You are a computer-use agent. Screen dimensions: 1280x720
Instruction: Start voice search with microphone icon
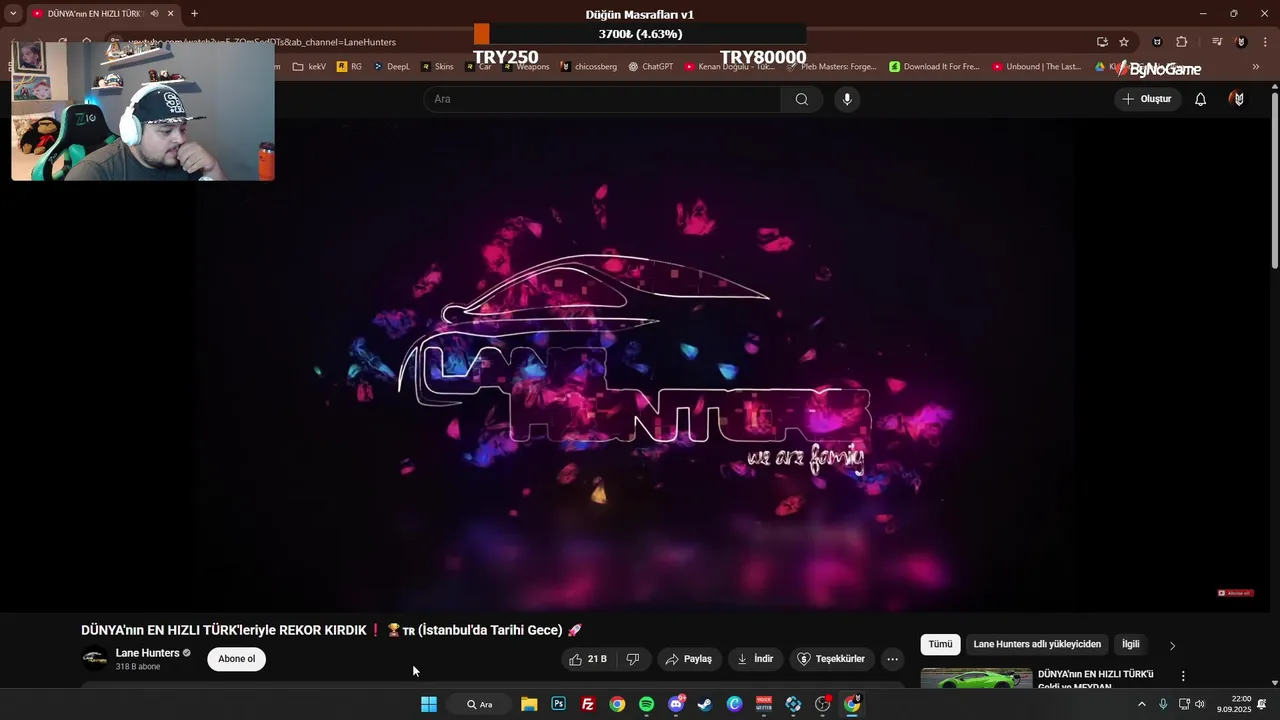(847, 99)
